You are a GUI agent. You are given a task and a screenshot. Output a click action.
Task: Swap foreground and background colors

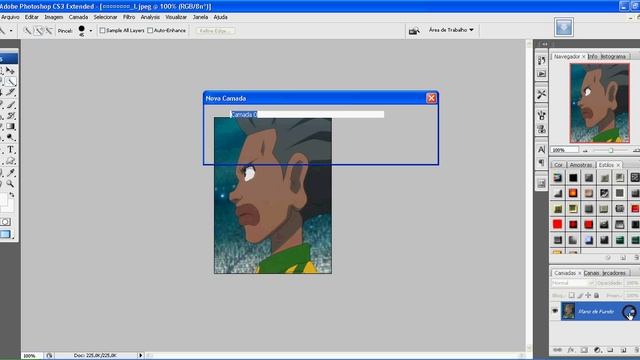12,195
